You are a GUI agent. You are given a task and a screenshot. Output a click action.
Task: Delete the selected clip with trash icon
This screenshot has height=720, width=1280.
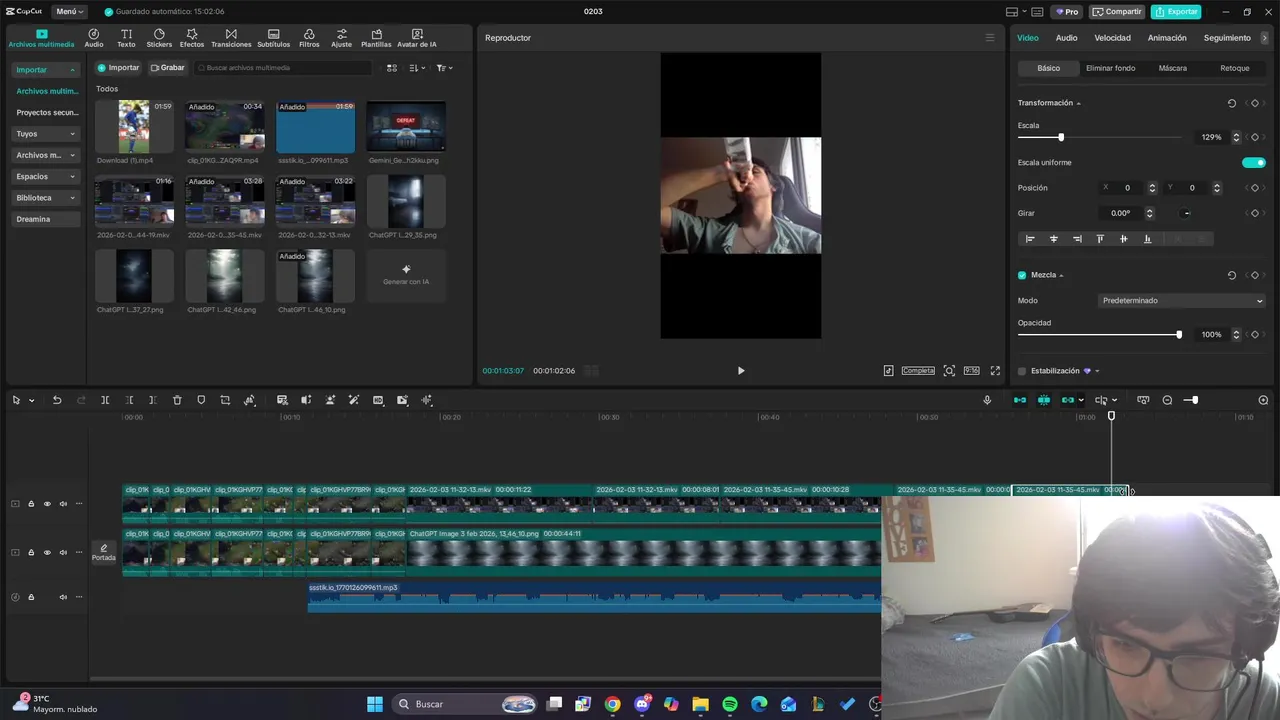177,400
